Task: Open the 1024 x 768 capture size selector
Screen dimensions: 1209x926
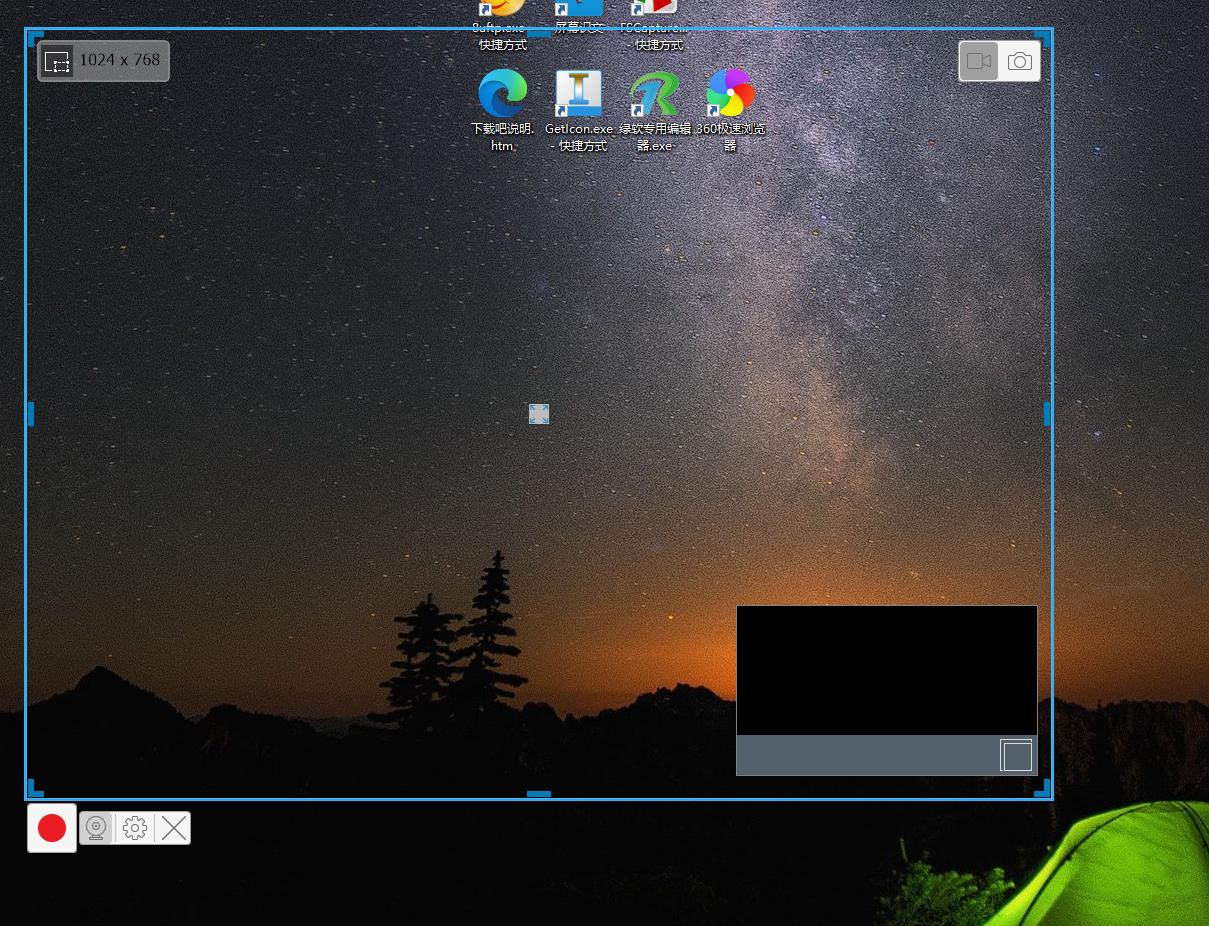Action: tap(104, 61)
